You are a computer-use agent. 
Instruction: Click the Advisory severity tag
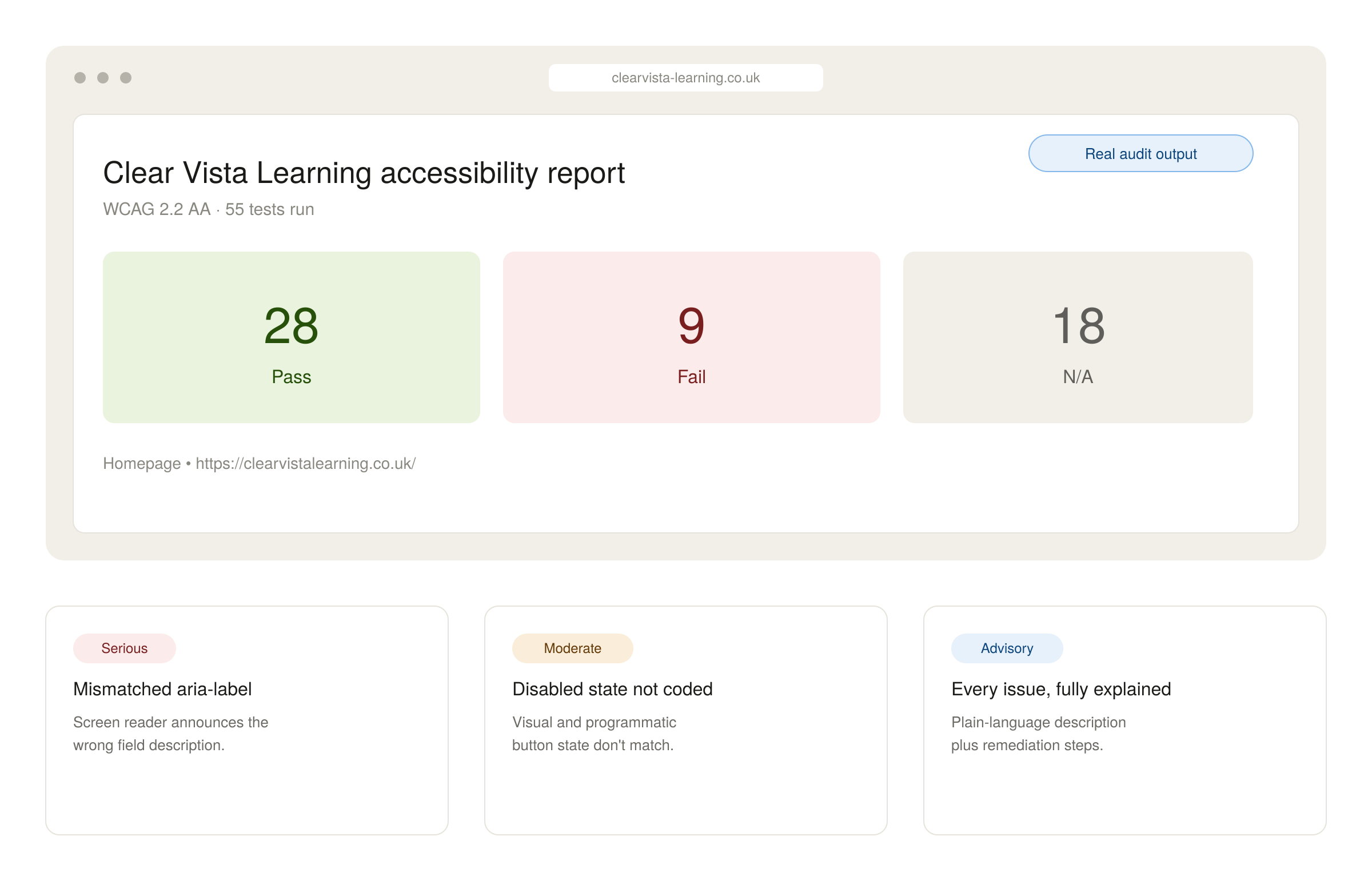[1007, 648]
